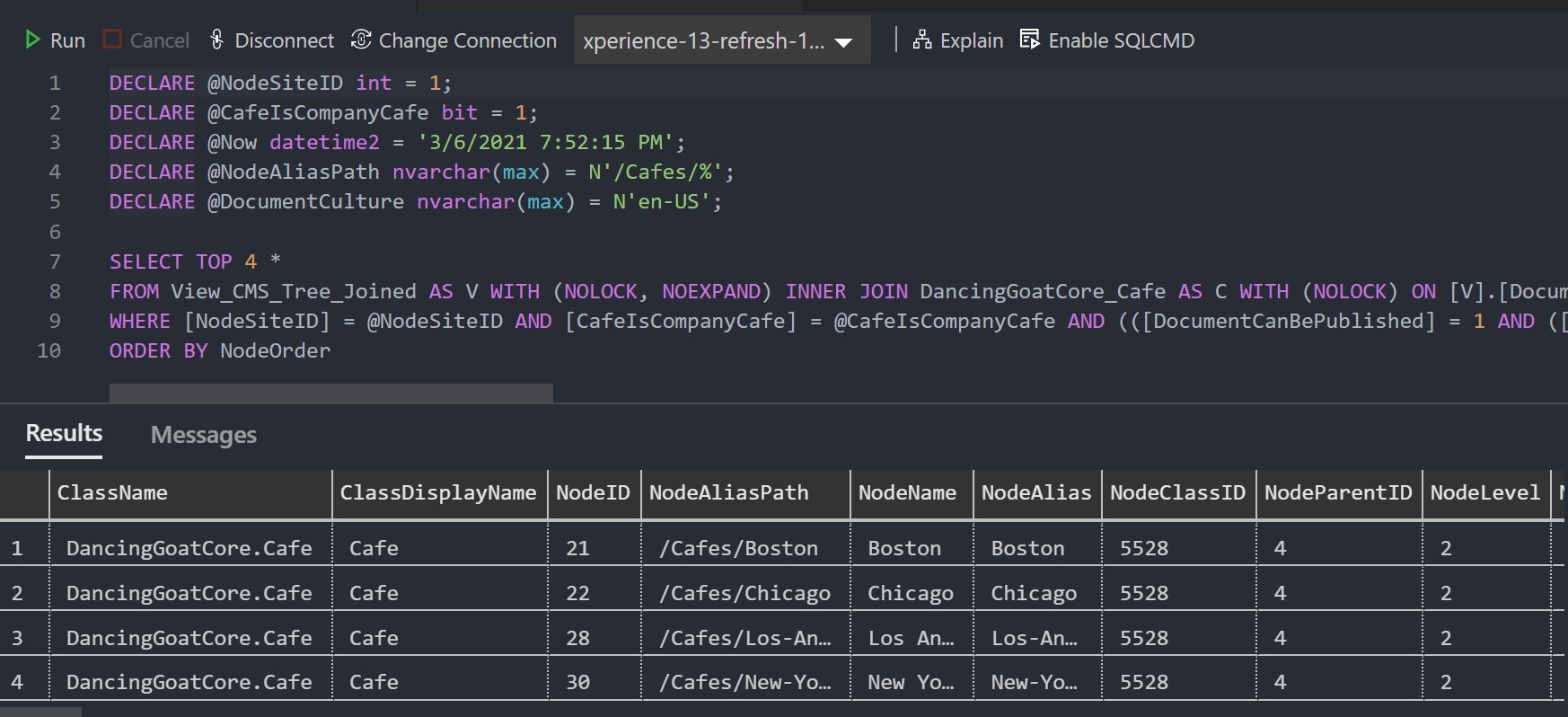
Task: Select the ClassName column header
Action: [190, 493]
